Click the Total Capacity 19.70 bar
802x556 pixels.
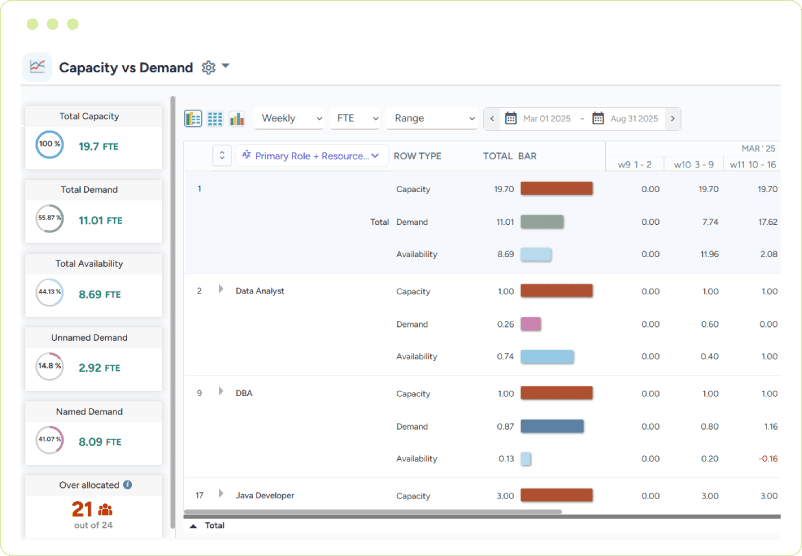pyautogui.click(x=556, y=189)
